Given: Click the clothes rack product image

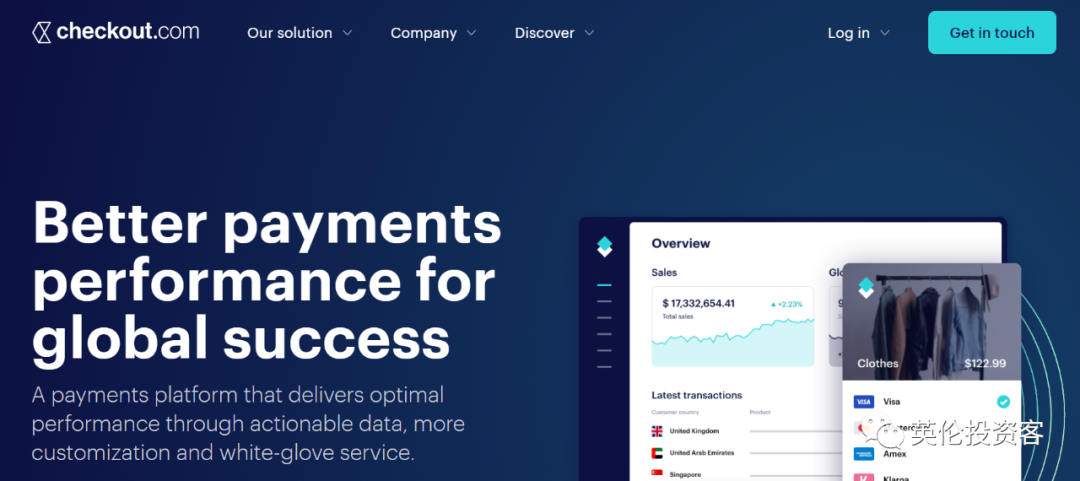Looking at the screenshot, I should [x=931, y=322].
